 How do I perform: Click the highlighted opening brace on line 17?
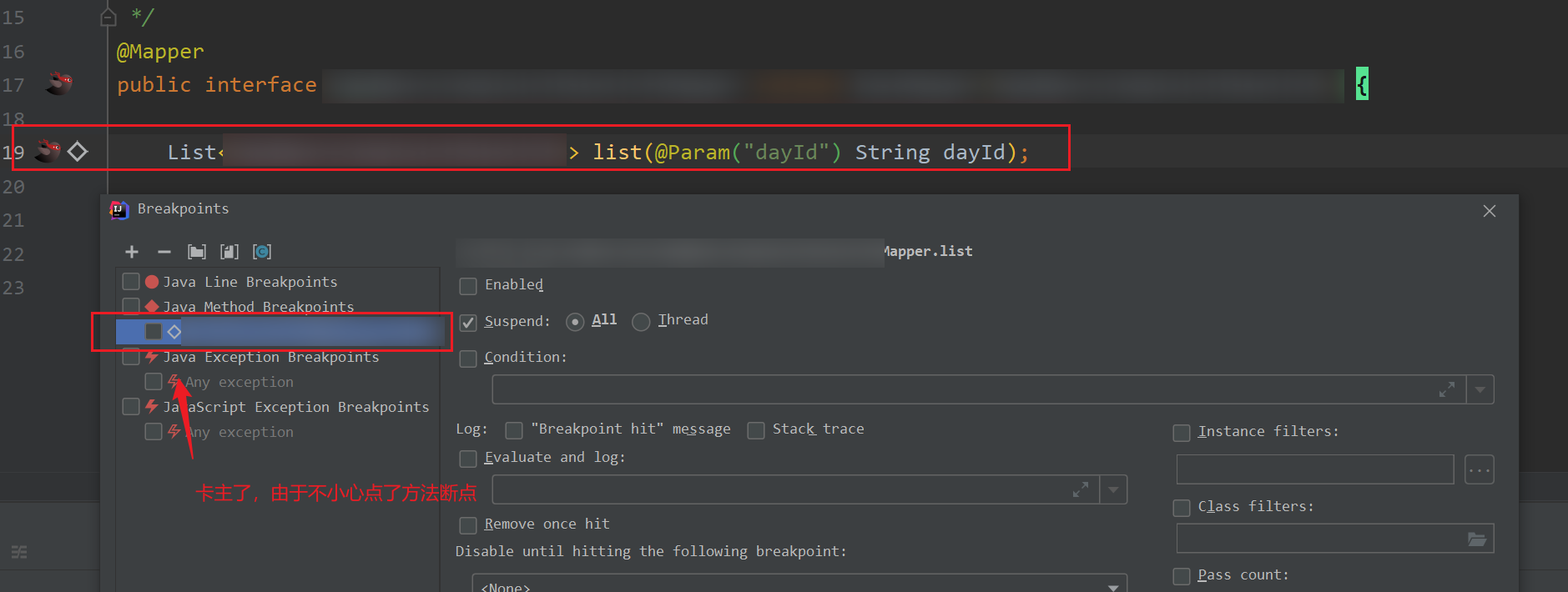pyautogui.click(x=1362, y=83)
